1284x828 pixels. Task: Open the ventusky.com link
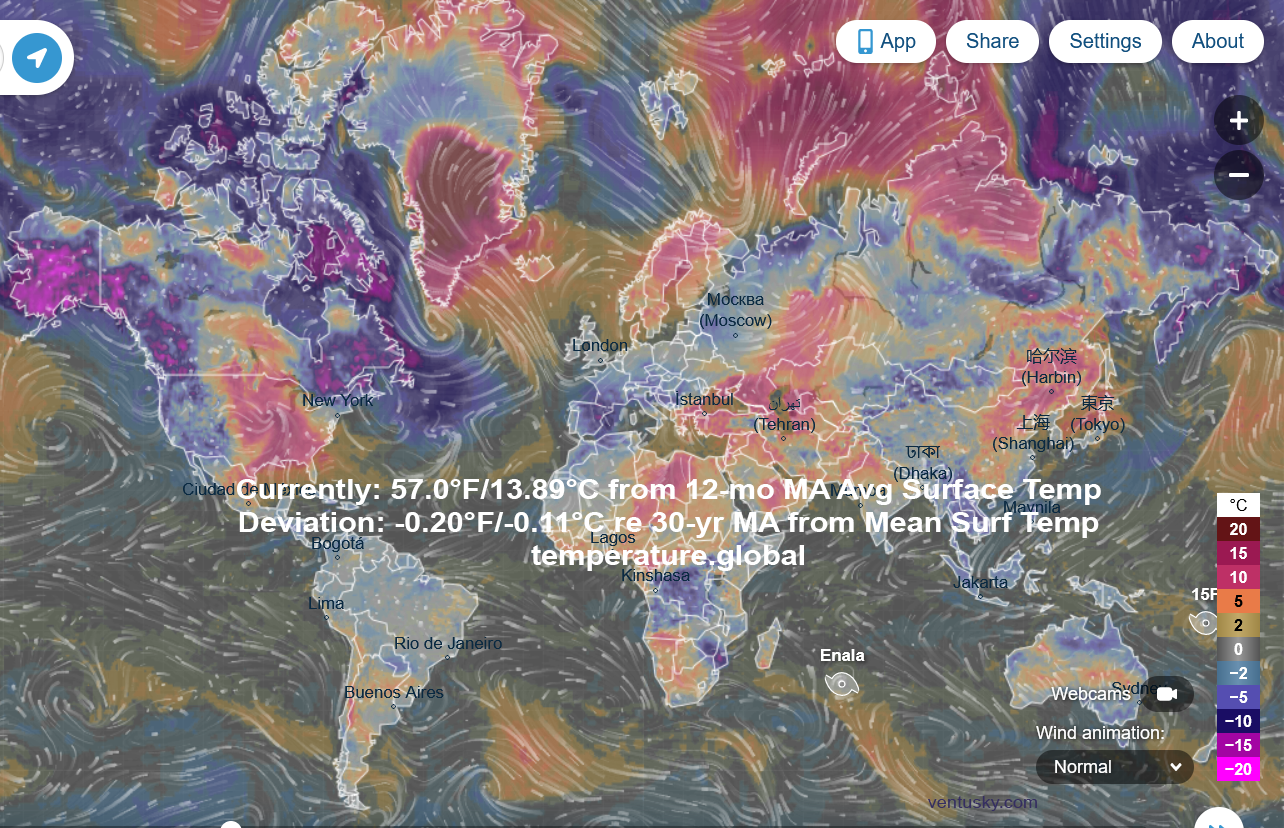pos(982,802)
